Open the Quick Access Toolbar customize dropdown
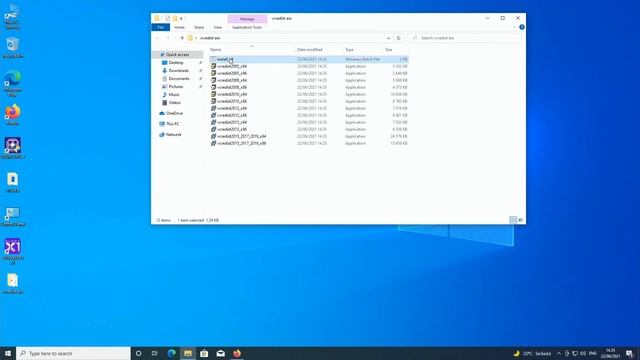640x360 pixels. coord(182,18)
